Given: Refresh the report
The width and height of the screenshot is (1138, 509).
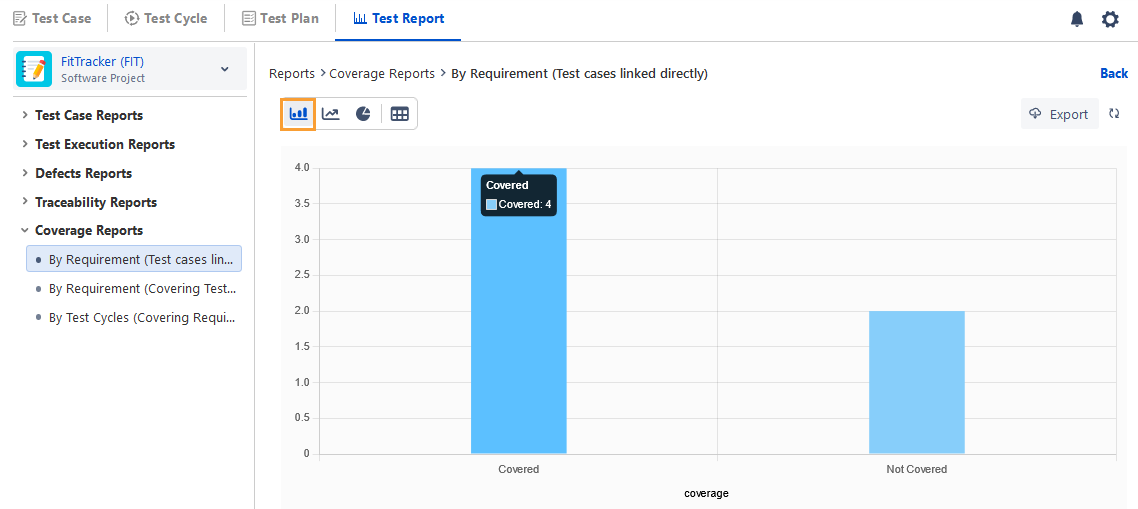Looking at the screenshot, I should point(1114,113).
